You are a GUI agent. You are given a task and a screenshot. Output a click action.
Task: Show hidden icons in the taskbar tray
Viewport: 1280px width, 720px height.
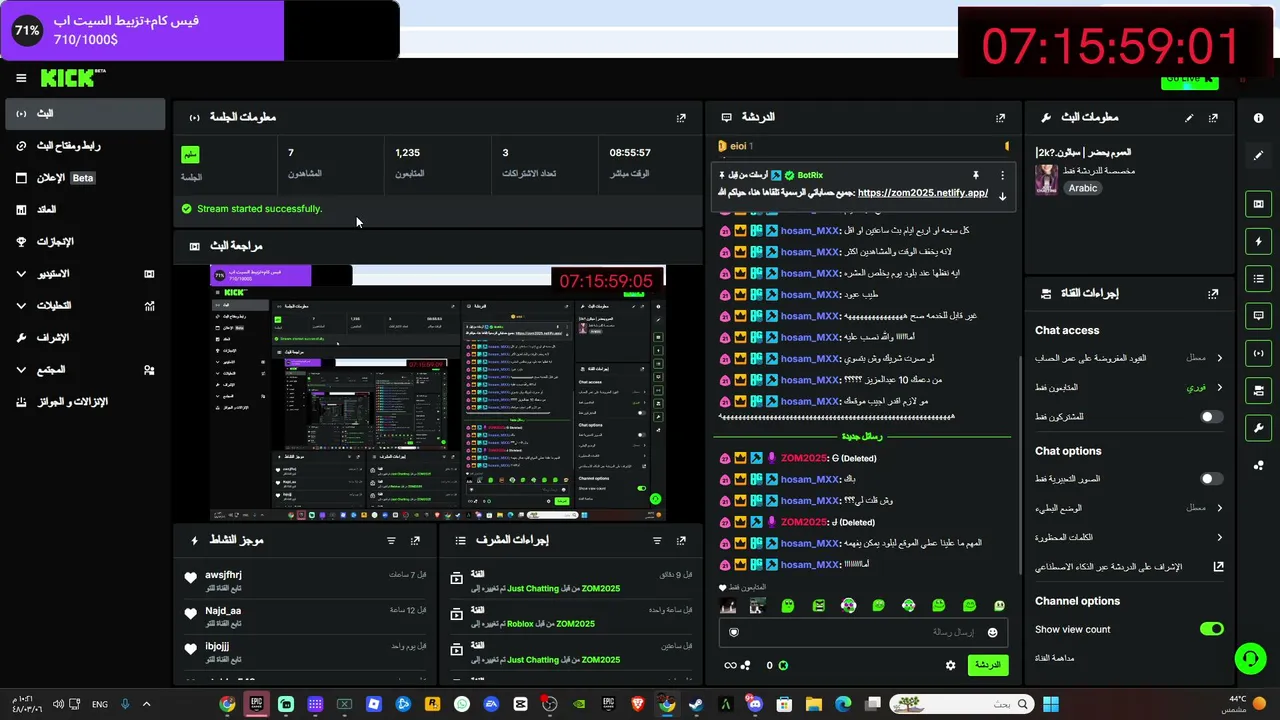(x=147, y=704)
